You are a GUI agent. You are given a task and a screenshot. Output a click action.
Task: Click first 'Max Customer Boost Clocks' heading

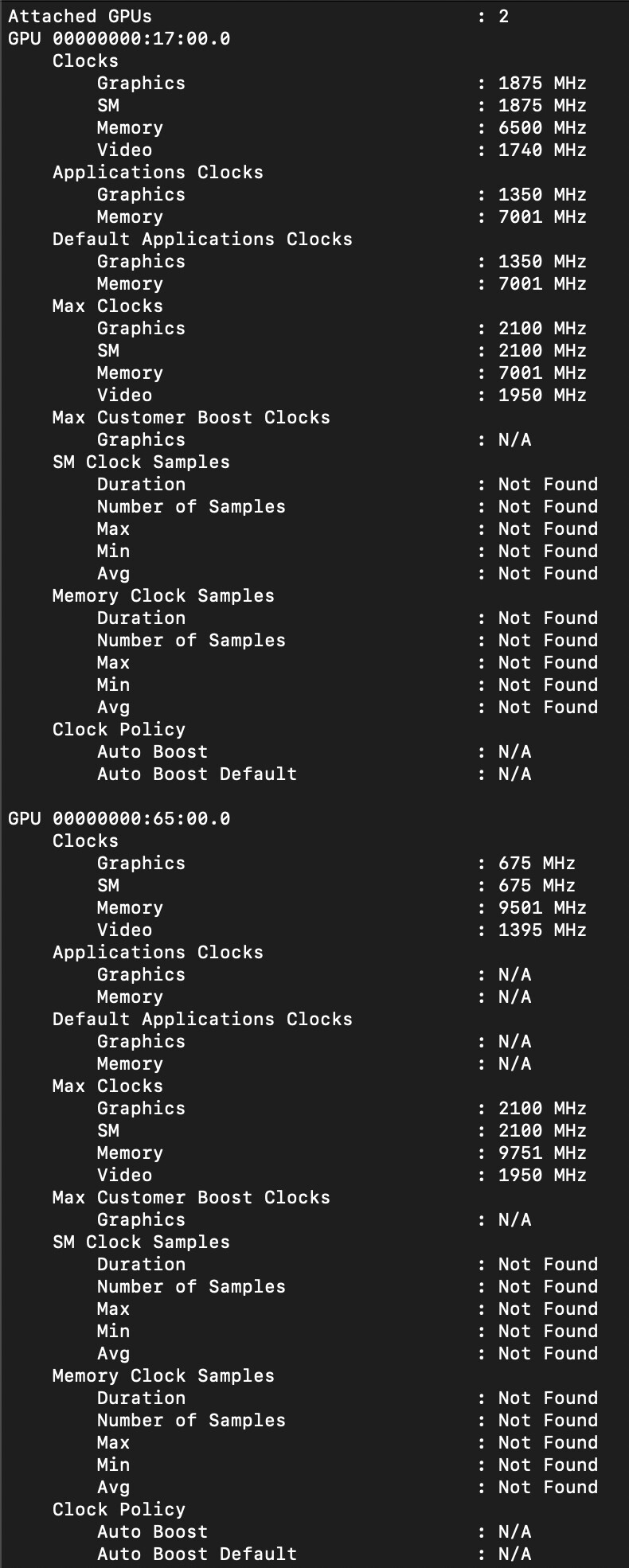click(191, 417)
